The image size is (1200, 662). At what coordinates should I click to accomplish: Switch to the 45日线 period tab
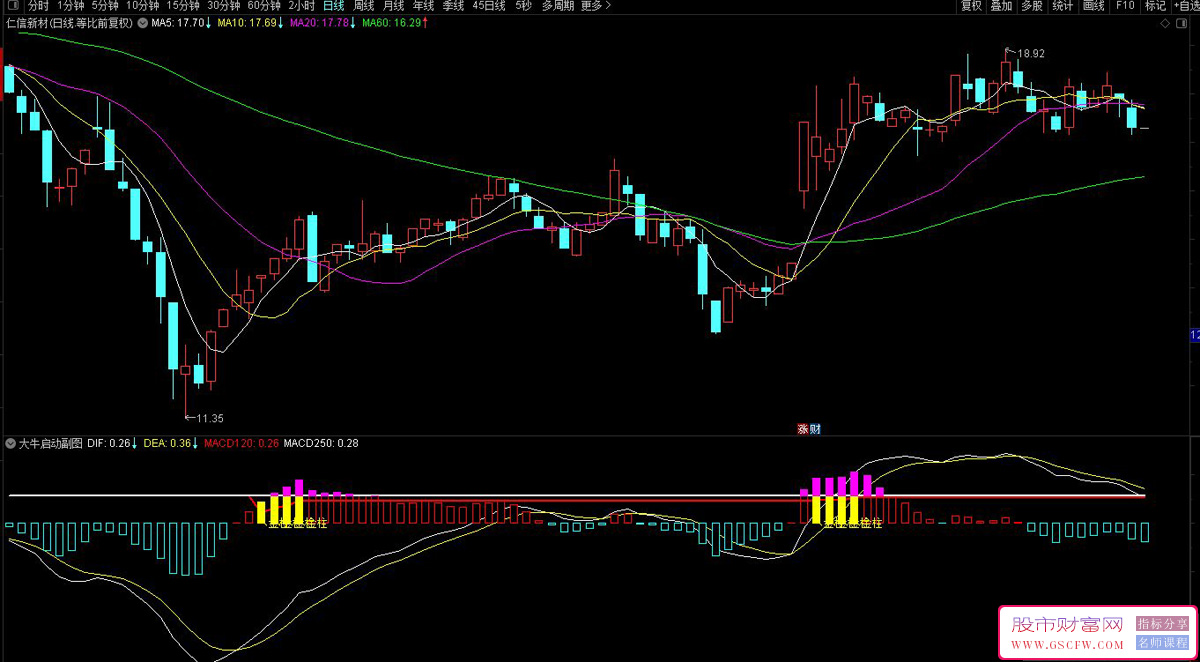[489, 6]
